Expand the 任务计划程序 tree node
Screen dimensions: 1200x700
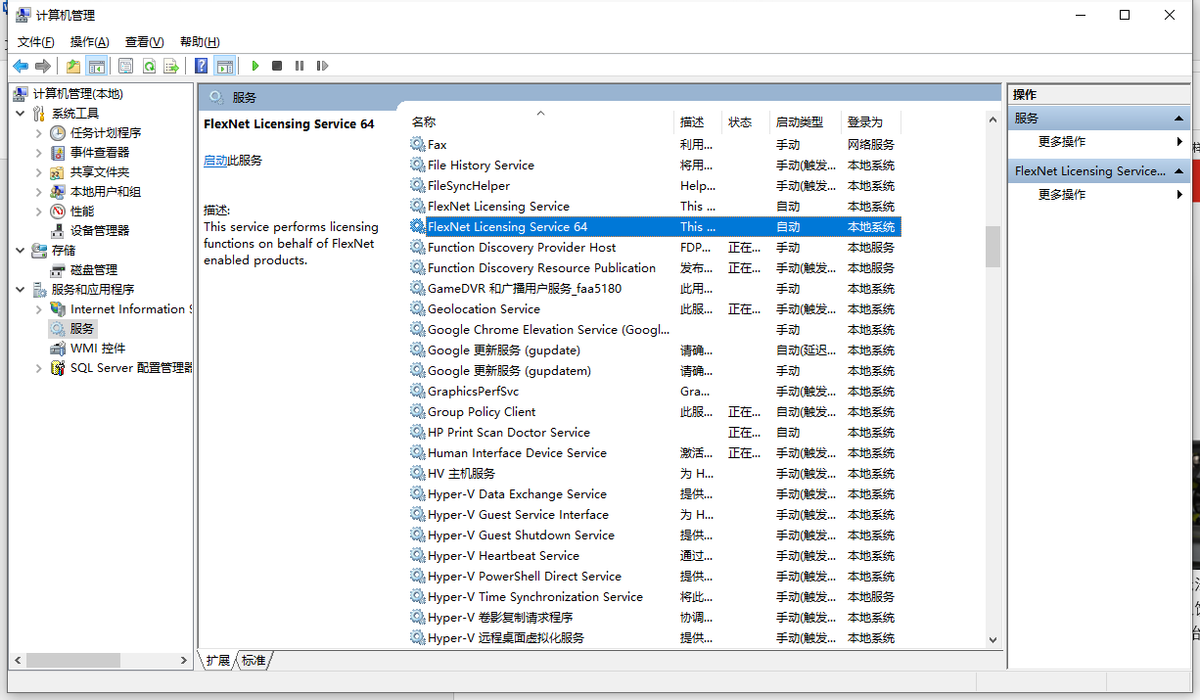click(39, 133)
